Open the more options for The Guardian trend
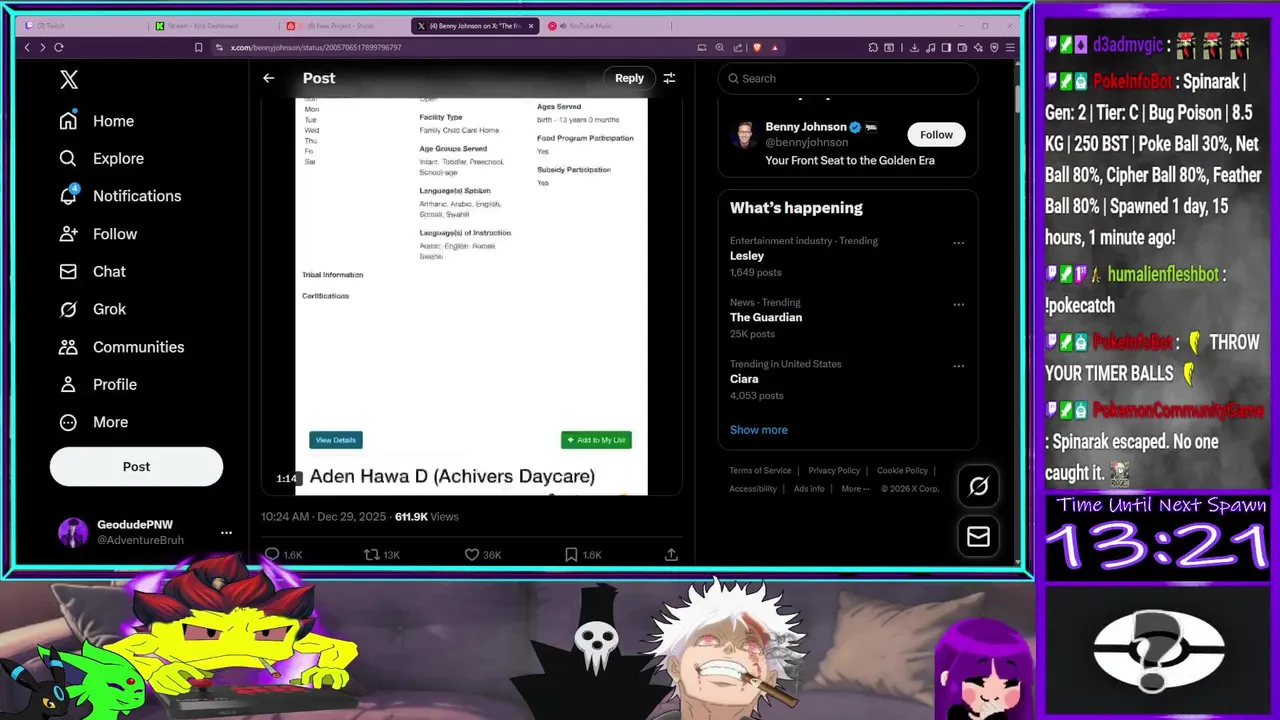 (958, 305)
